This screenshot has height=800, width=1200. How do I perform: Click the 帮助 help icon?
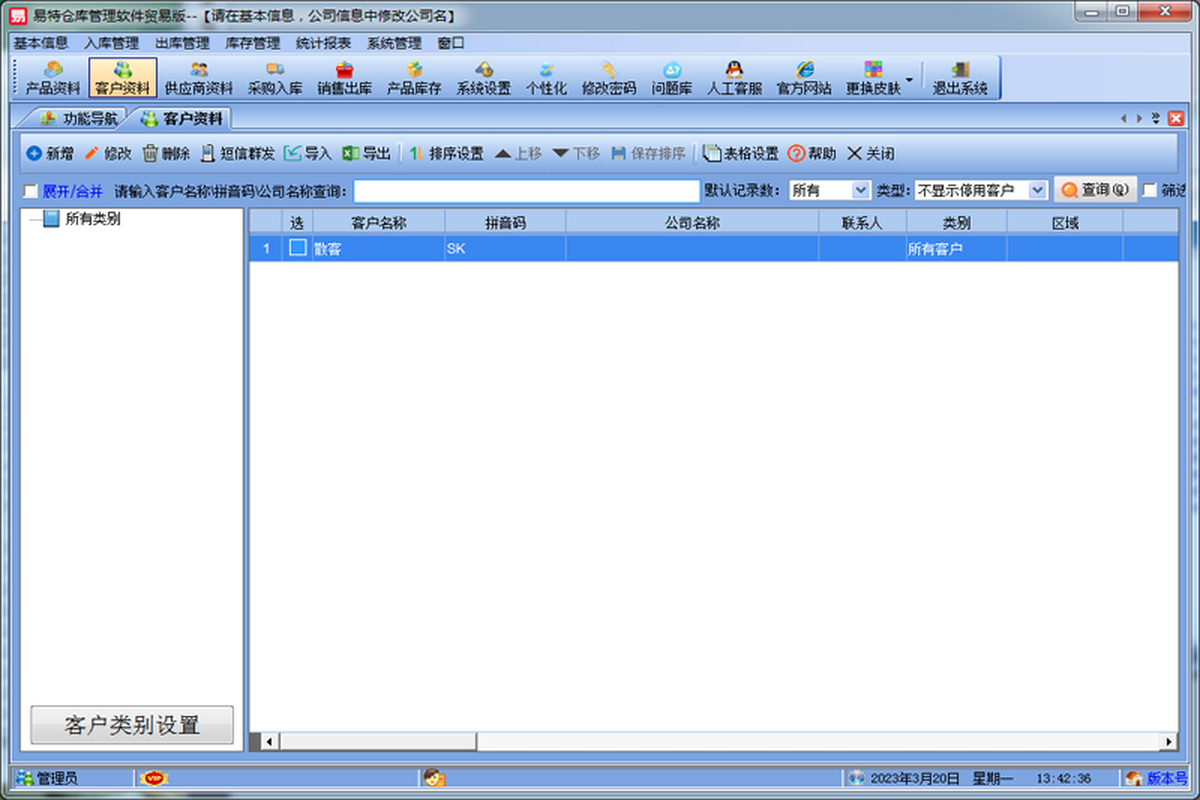pyautogui.click(x=812, y=154)
